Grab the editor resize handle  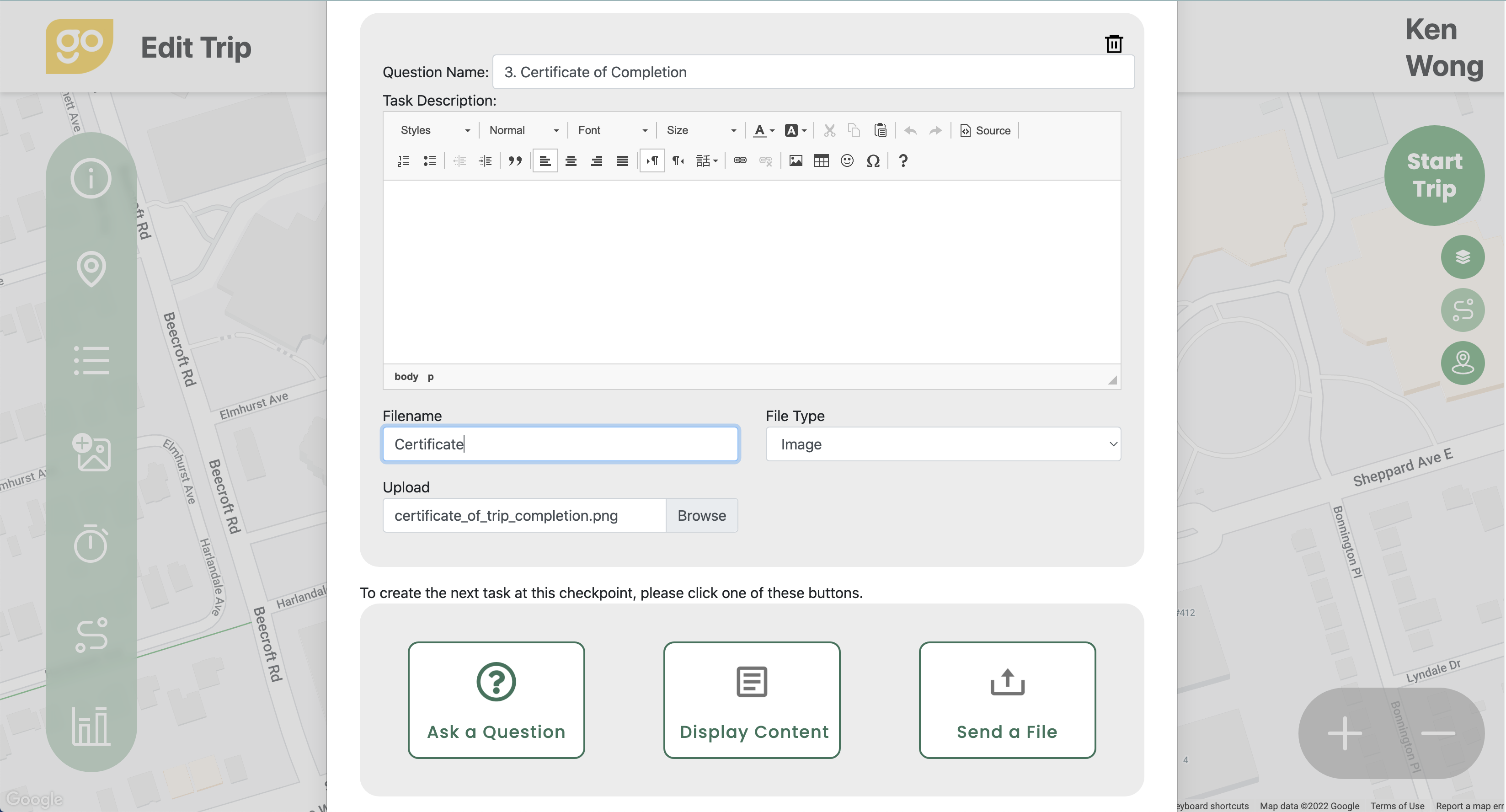(x=1112, y=380)
